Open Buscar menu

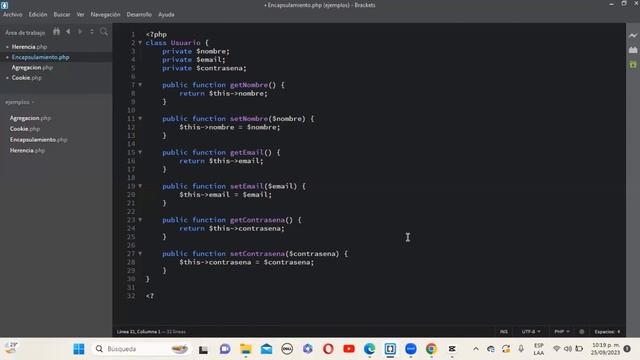[x=62, y=14]
